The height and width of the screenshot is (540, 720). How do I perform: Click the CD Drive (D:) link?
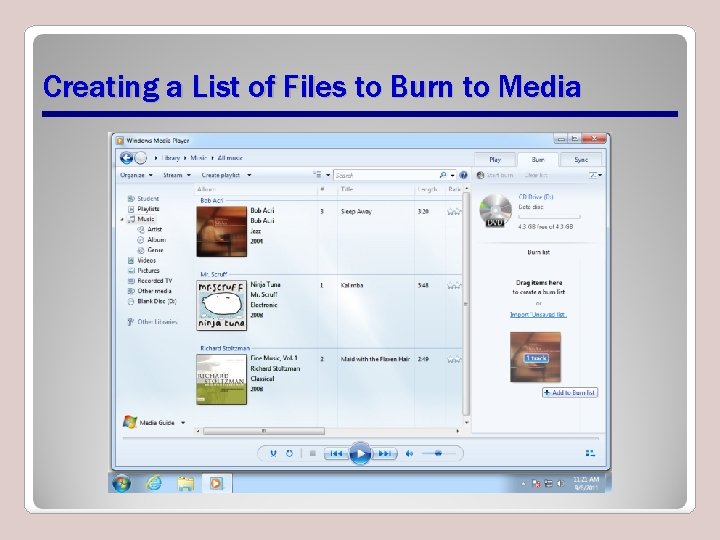coord(536,197)
